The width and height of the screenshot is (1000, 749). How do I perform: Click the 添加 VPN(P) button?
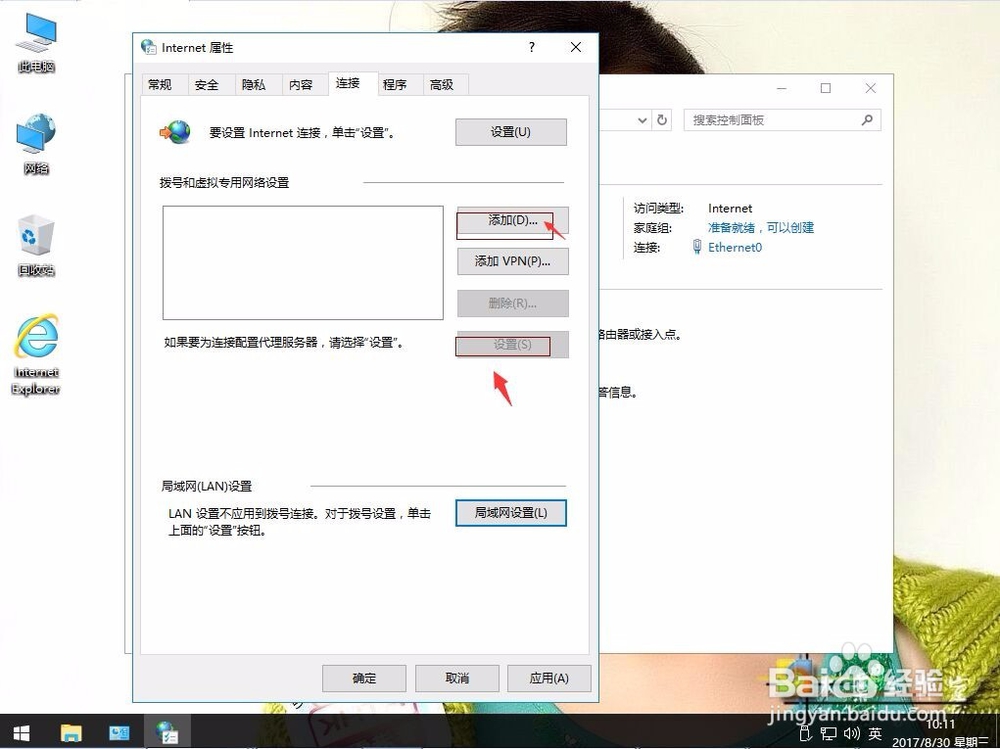(x=511, y=261)
